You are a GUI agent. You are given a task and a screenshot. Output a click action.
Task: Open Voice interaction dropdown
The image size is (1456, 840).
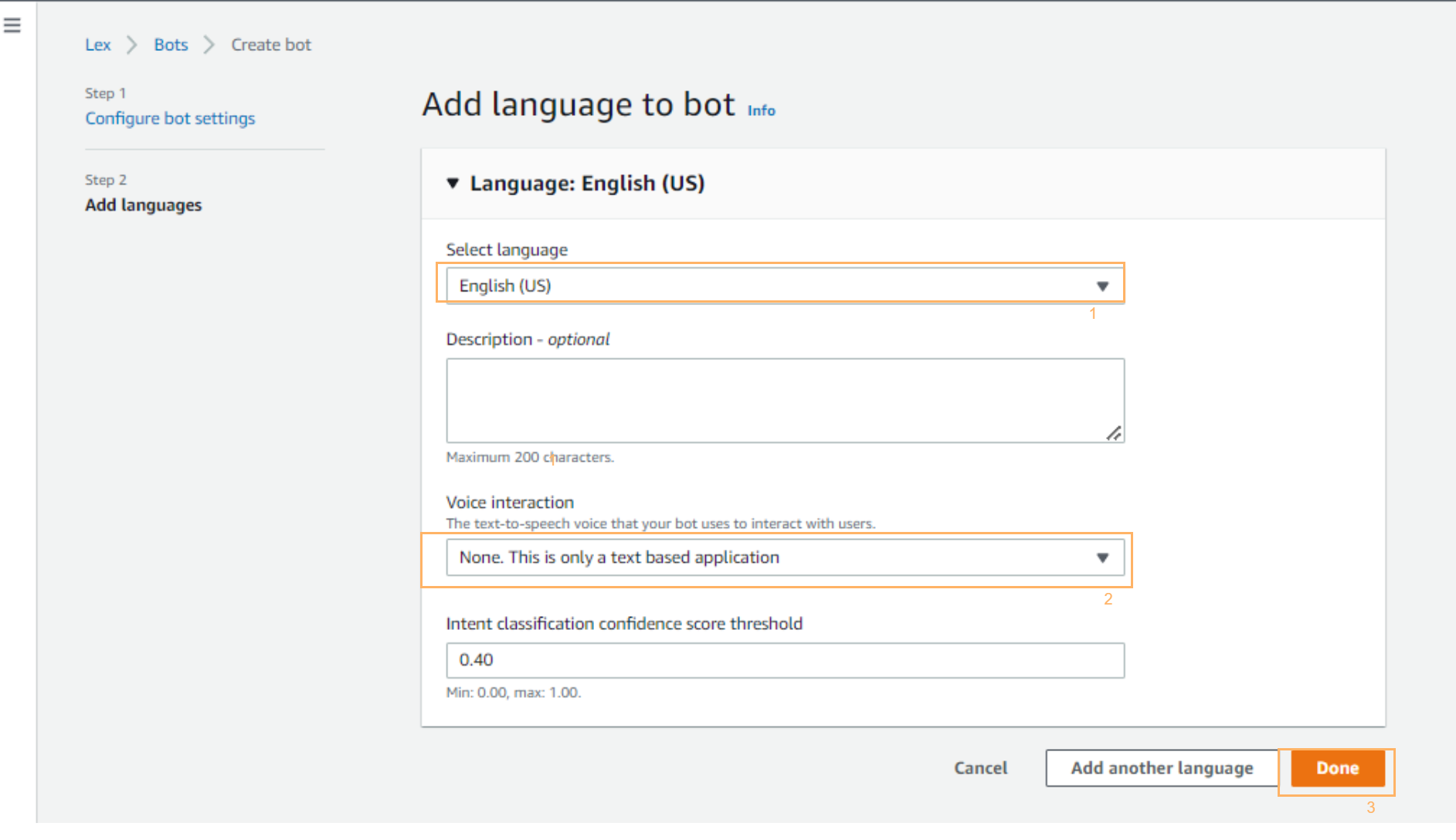coord(785,557)
